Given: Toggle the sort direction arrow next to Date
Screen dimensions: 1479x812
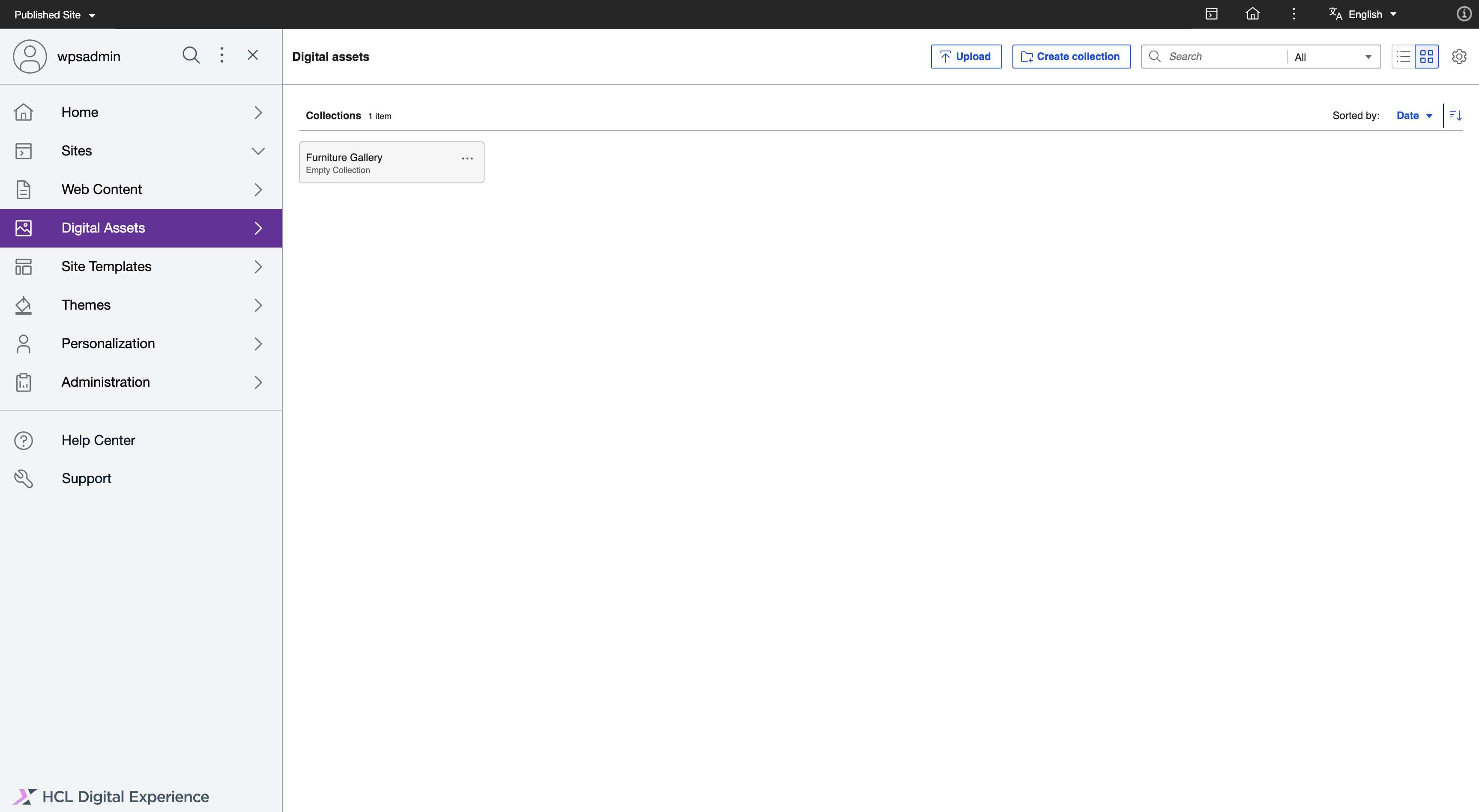Looking at the screenshot, I should click(x=1455, y=115).
